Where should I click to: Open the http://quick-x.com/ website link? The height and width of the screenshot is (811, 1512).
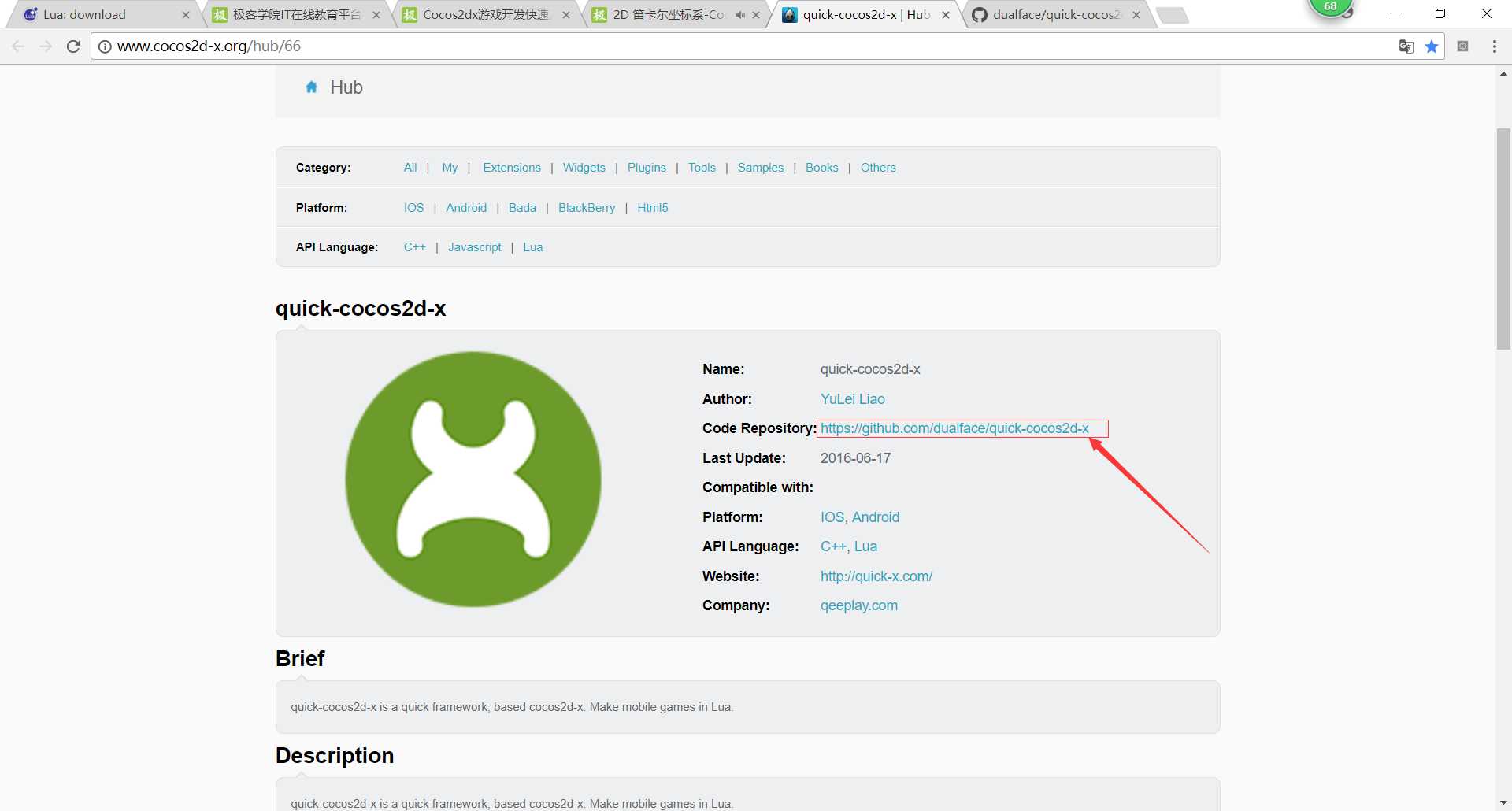click(876, 576)
